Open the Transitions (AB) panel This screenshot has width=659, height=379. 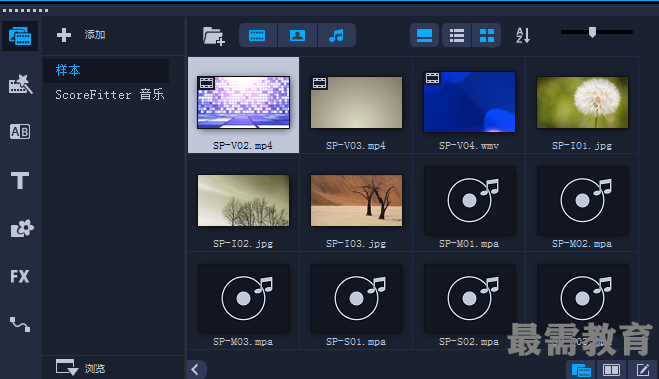click(20, 132)
